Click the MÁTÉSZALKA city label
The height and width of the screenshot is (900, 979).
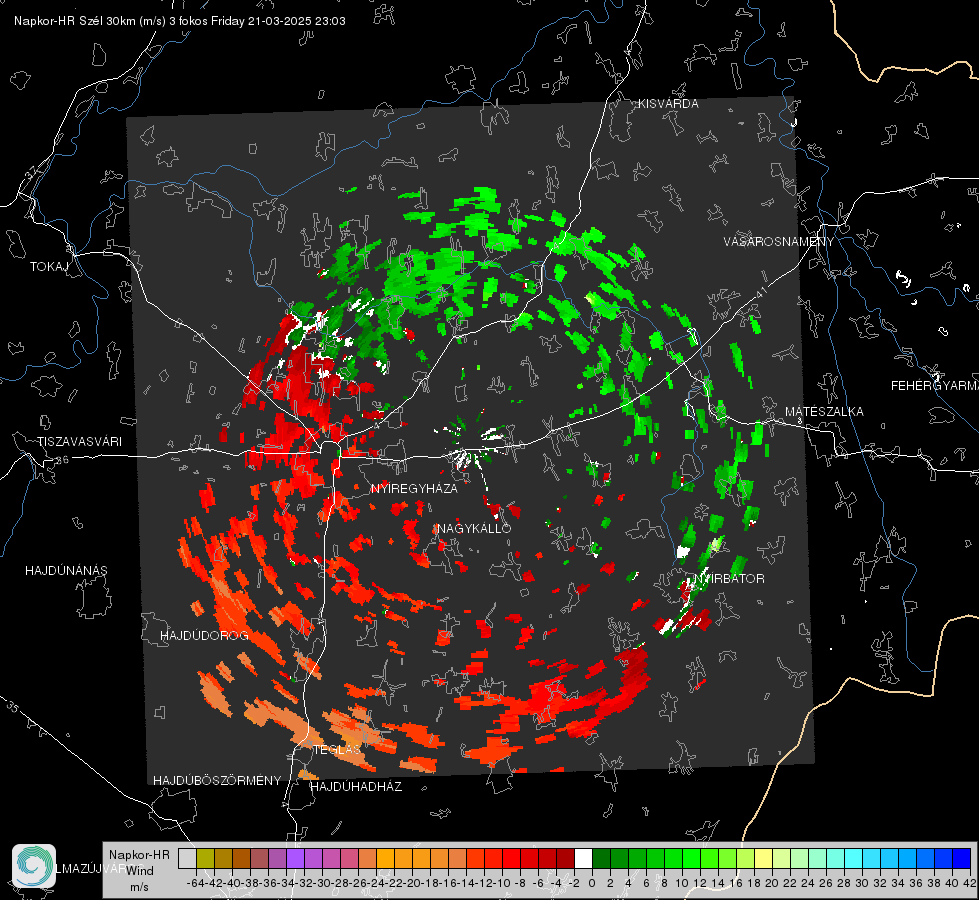(824, 412)
